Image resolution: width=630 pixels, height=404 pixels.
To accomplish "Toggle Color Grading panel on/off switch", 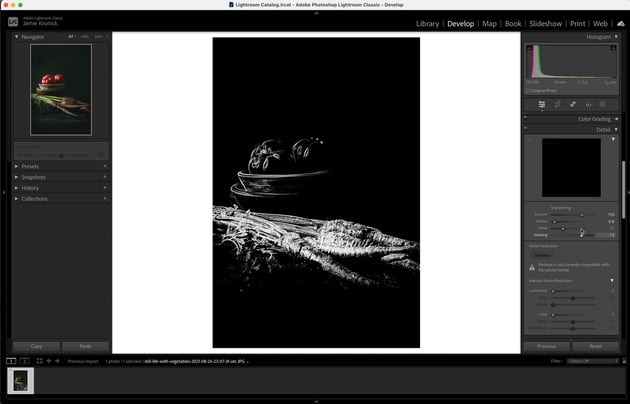I will [526, 118].
